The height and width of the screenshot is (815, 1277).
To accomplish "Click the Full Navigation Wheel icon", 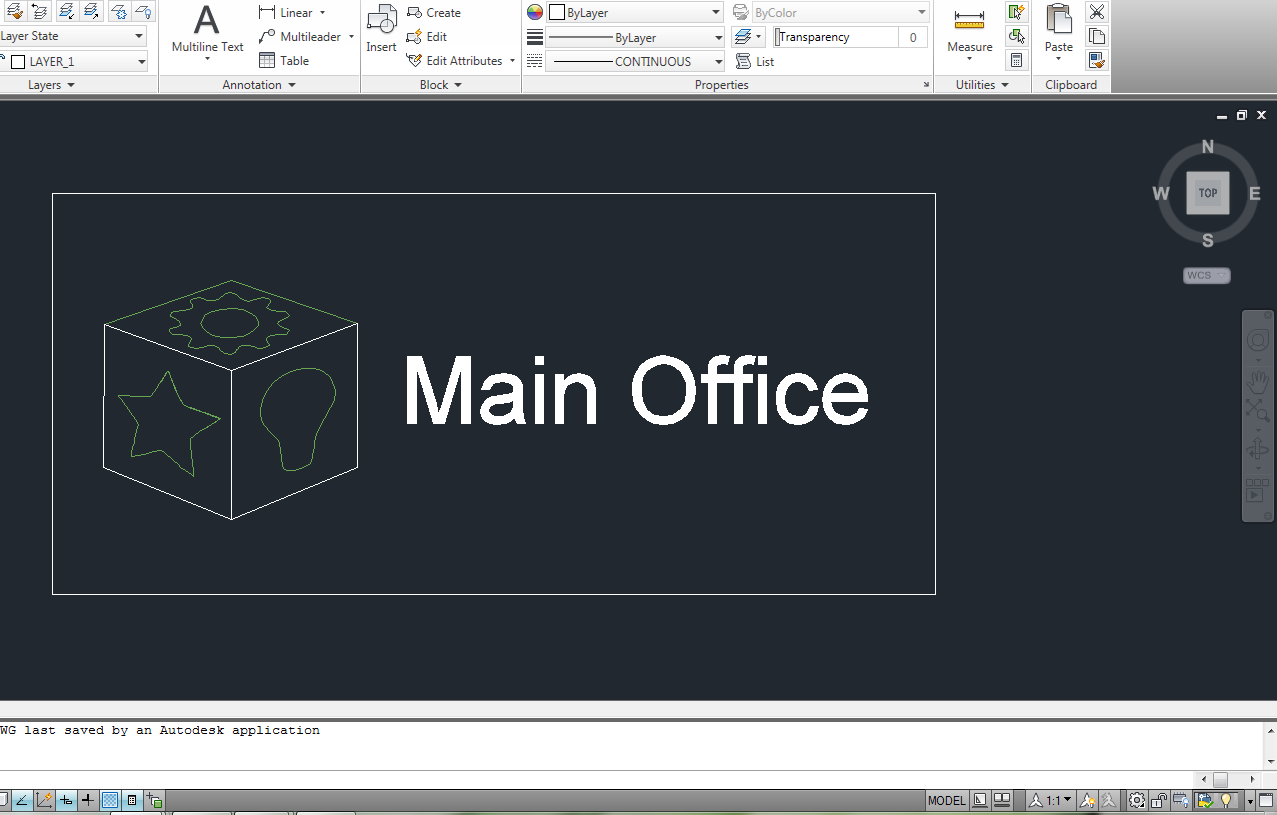I will [x=1257, y=340].
